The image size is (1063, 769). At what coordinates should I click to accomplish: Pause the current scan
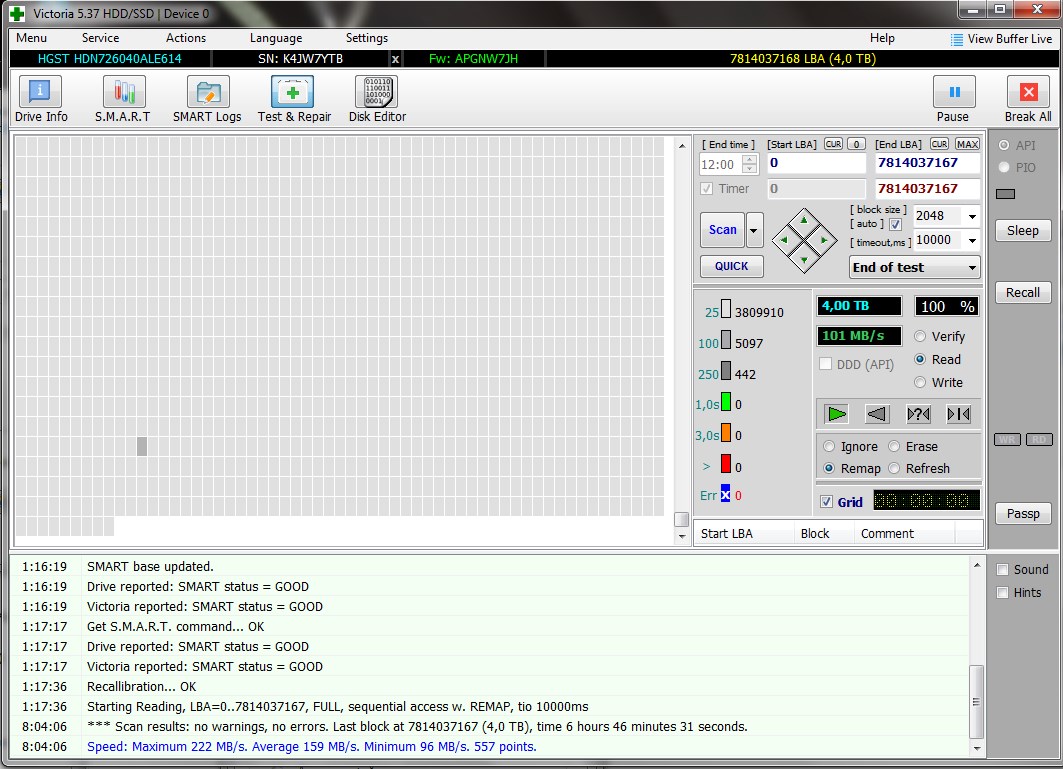(x=953, y=99)
